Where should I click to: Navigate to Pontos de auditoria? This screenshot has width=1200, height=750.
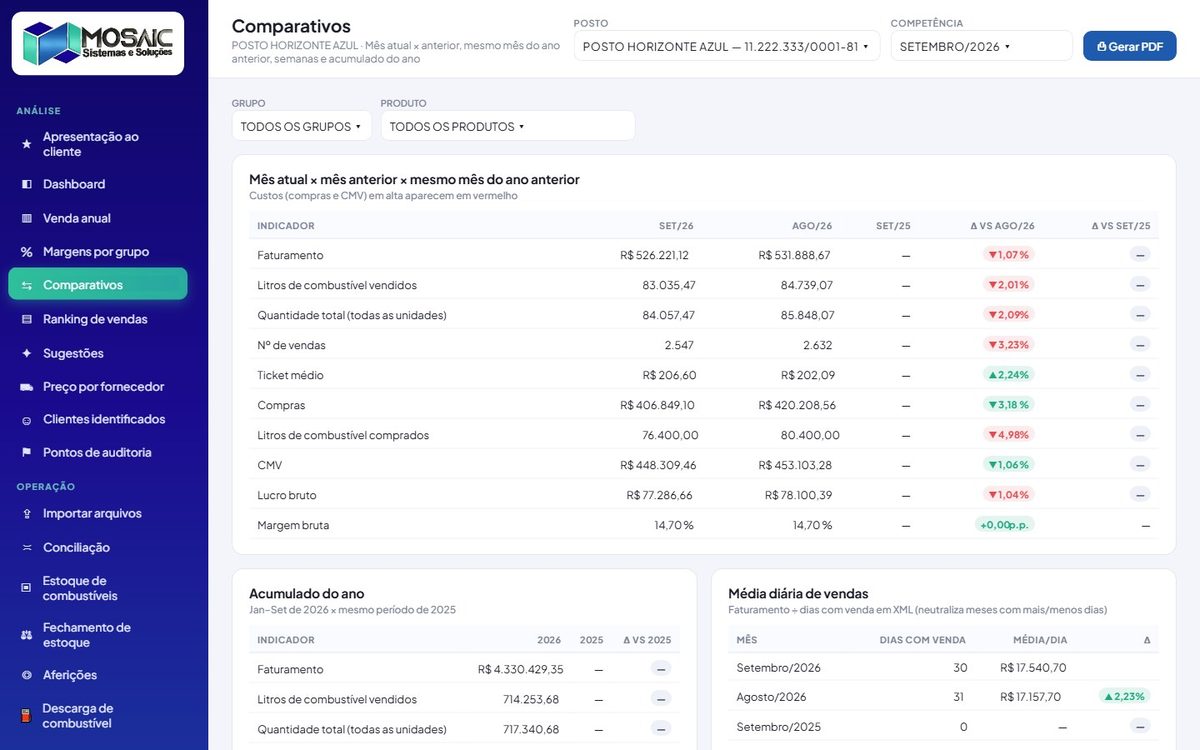point(98,452)
